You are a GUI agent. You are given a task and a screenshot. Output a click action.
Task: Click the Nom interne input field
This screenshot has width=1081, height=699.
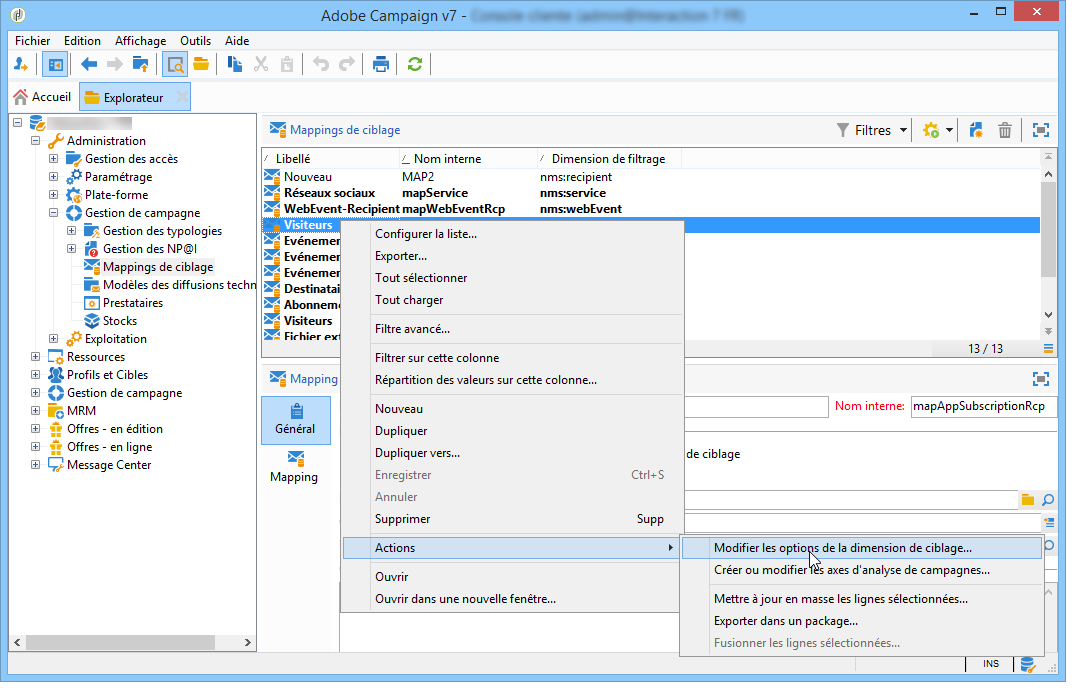983,406
